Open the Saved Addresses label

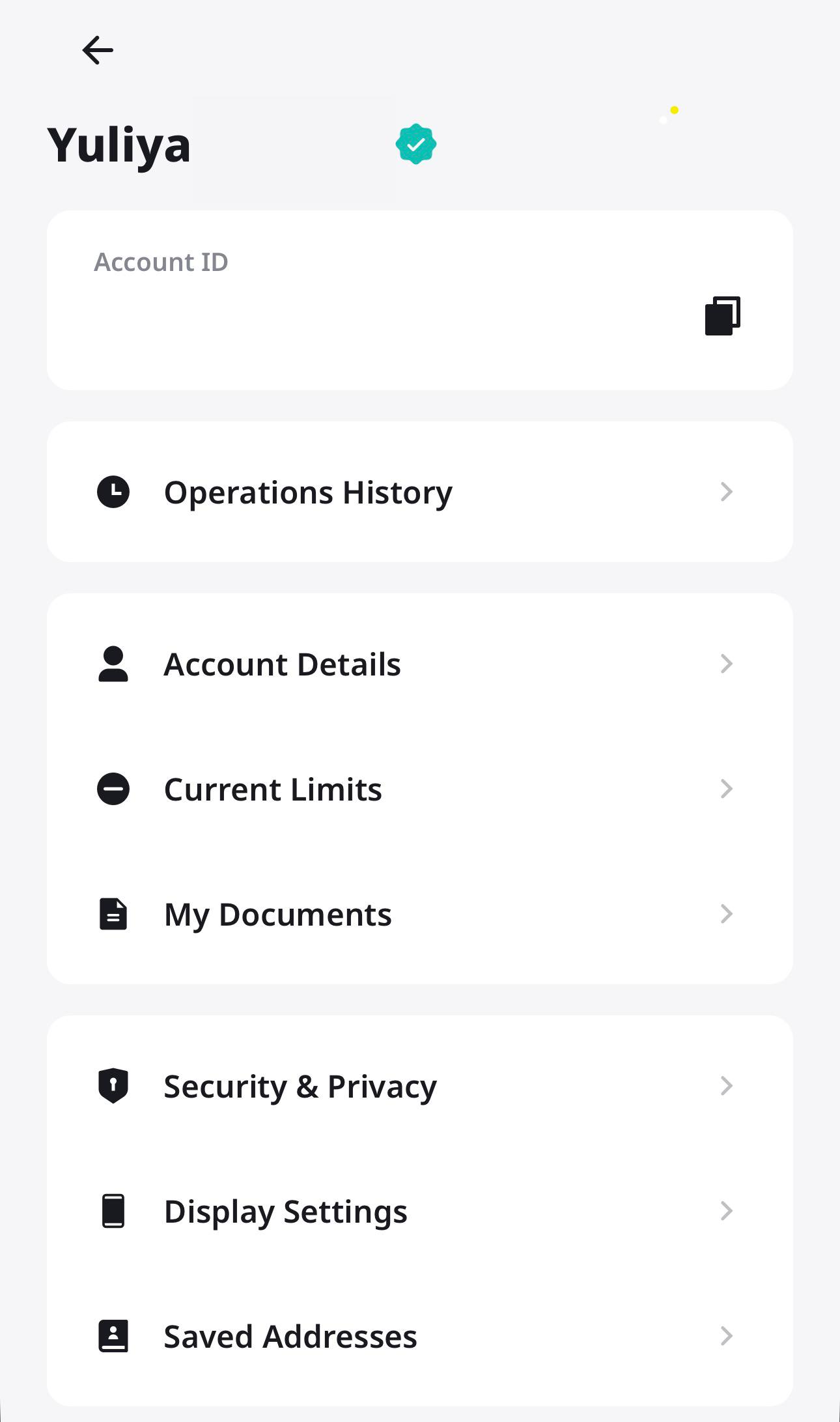click(290, 1337)
